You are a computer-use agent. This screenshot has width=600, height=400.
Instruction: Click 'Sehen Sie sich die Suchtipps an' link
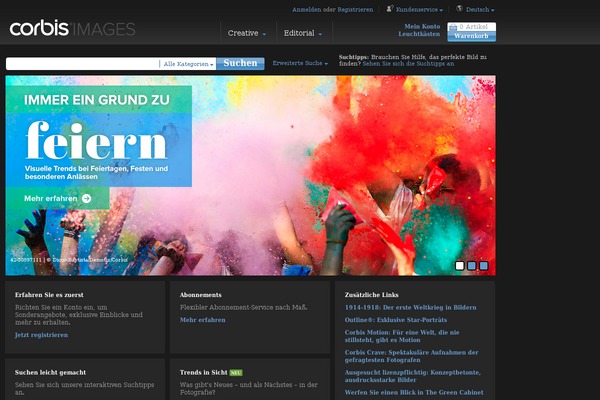408,64
